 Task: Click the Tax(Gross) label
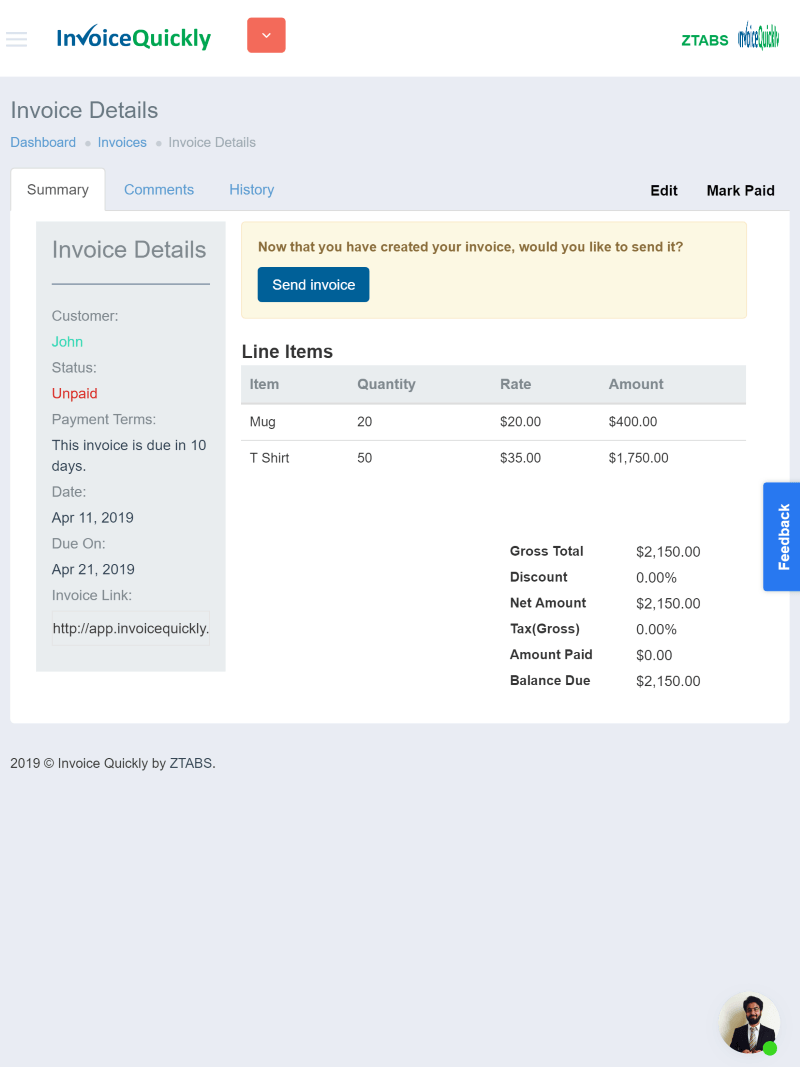[x=544, y=629]
